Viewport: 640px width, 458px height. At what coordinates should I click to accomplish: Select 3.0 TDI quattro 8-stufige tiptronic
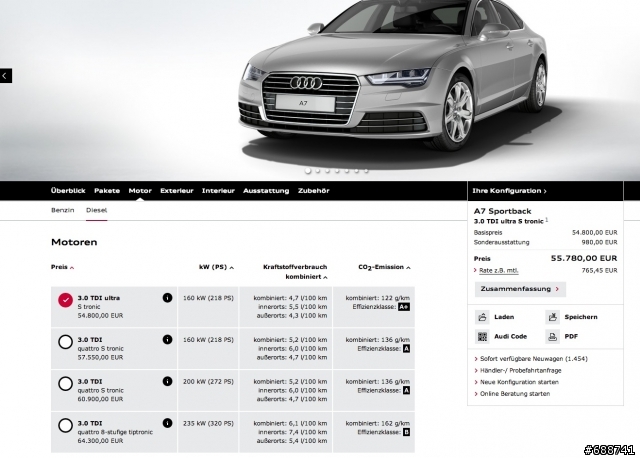[x=65, y=425]
